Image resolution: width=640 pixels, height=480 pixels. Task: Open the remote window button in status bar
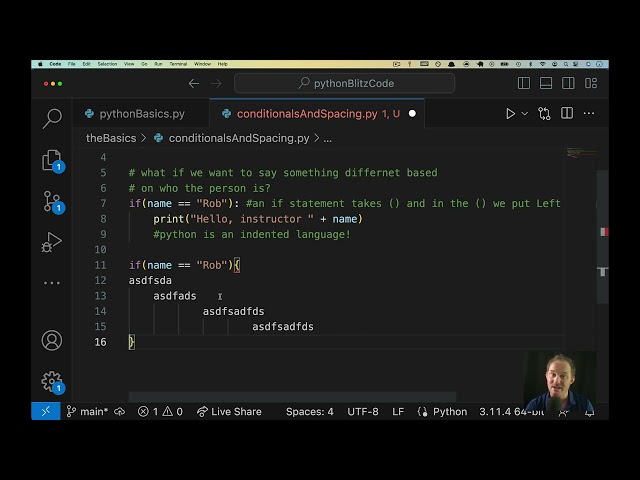[46, 411]
